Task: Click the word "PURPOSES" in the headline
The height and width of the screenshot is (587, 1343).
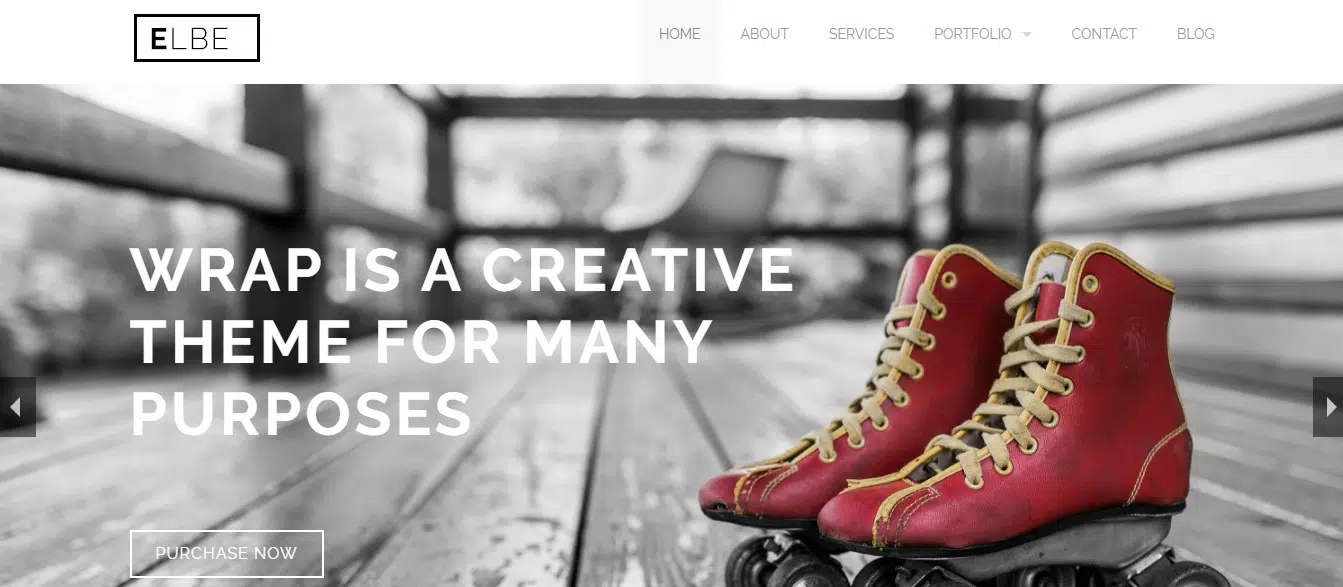Action: [x=302, y=414]
